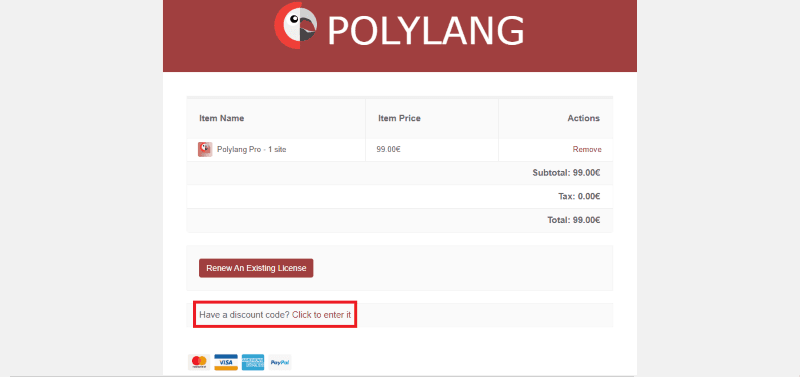Viewport: 800px width, 377px height.
Task: Click the Polylang Pro product thumbnail icon
Action: (x=205, y=149)
